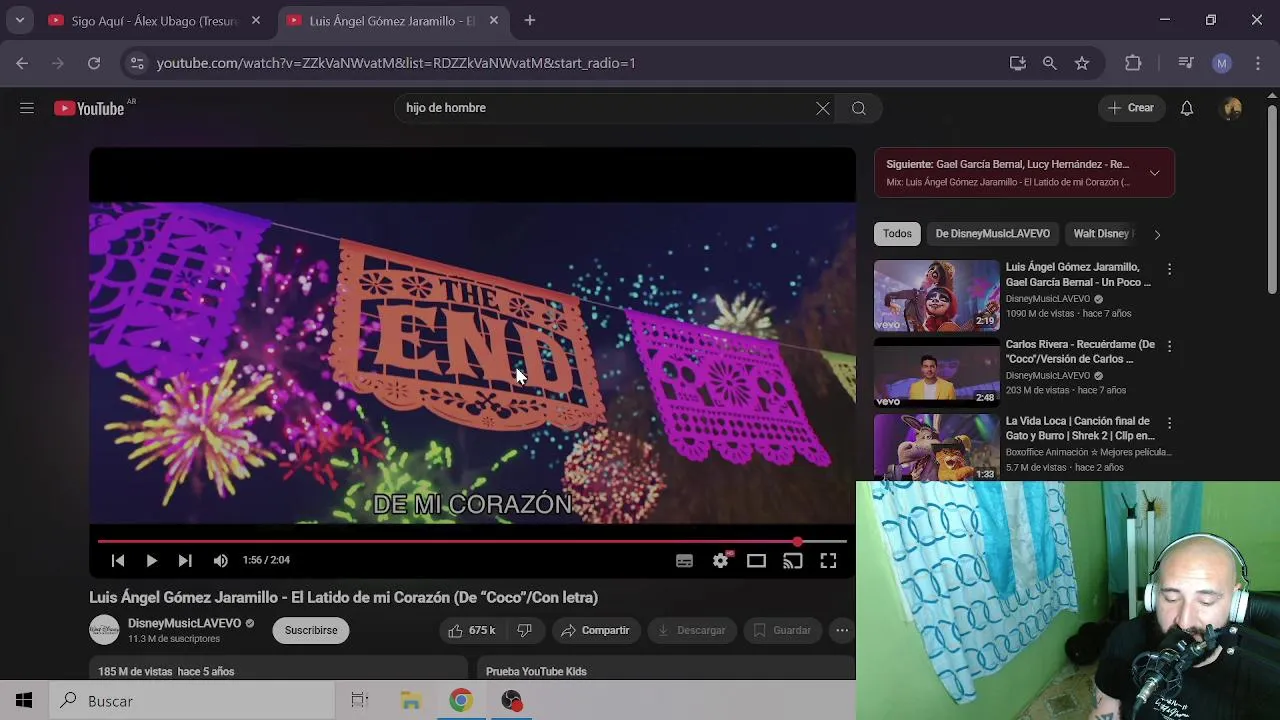
Task: Like the video with 675 k likes
Action: (472, 630)
